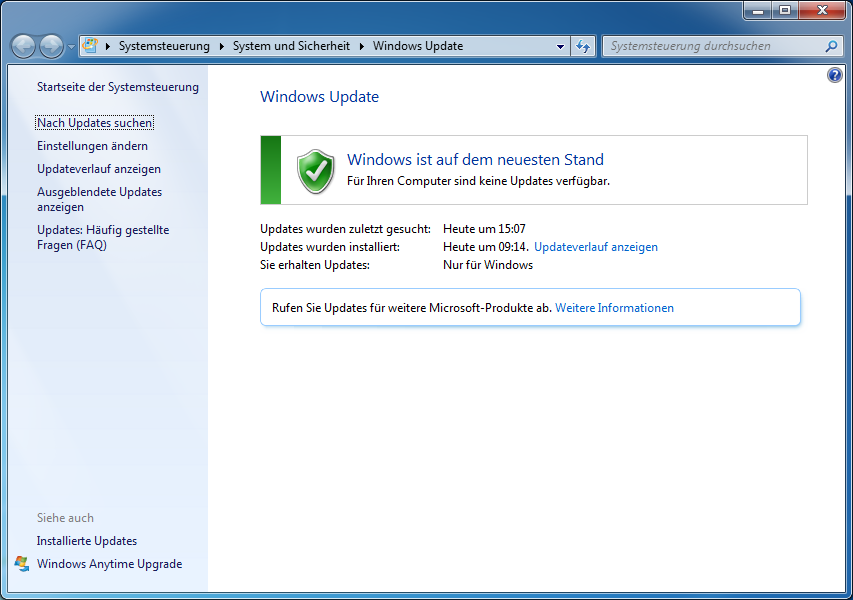Open Updates: Häufig gestellte Fragen (FAQ)
The height and width of the screenshot is (600, 853).
[103, 237]
